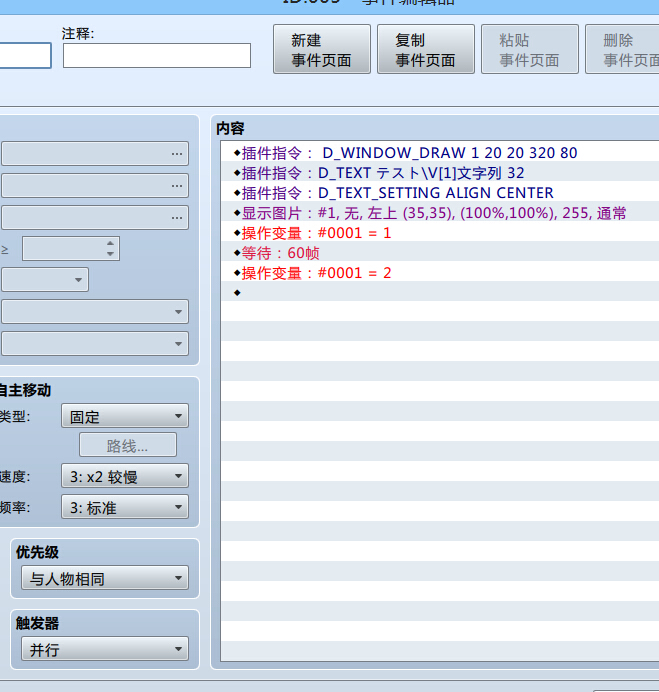Image resolution: width=659 pixels, height=692 pixels.
Task: Click the third condition ellipsis field
Action: (95, 218)
